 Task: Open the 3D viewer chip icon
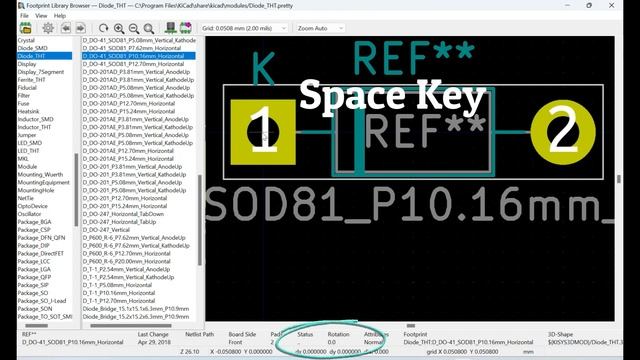pyautogui.click(x=171, y=28)
